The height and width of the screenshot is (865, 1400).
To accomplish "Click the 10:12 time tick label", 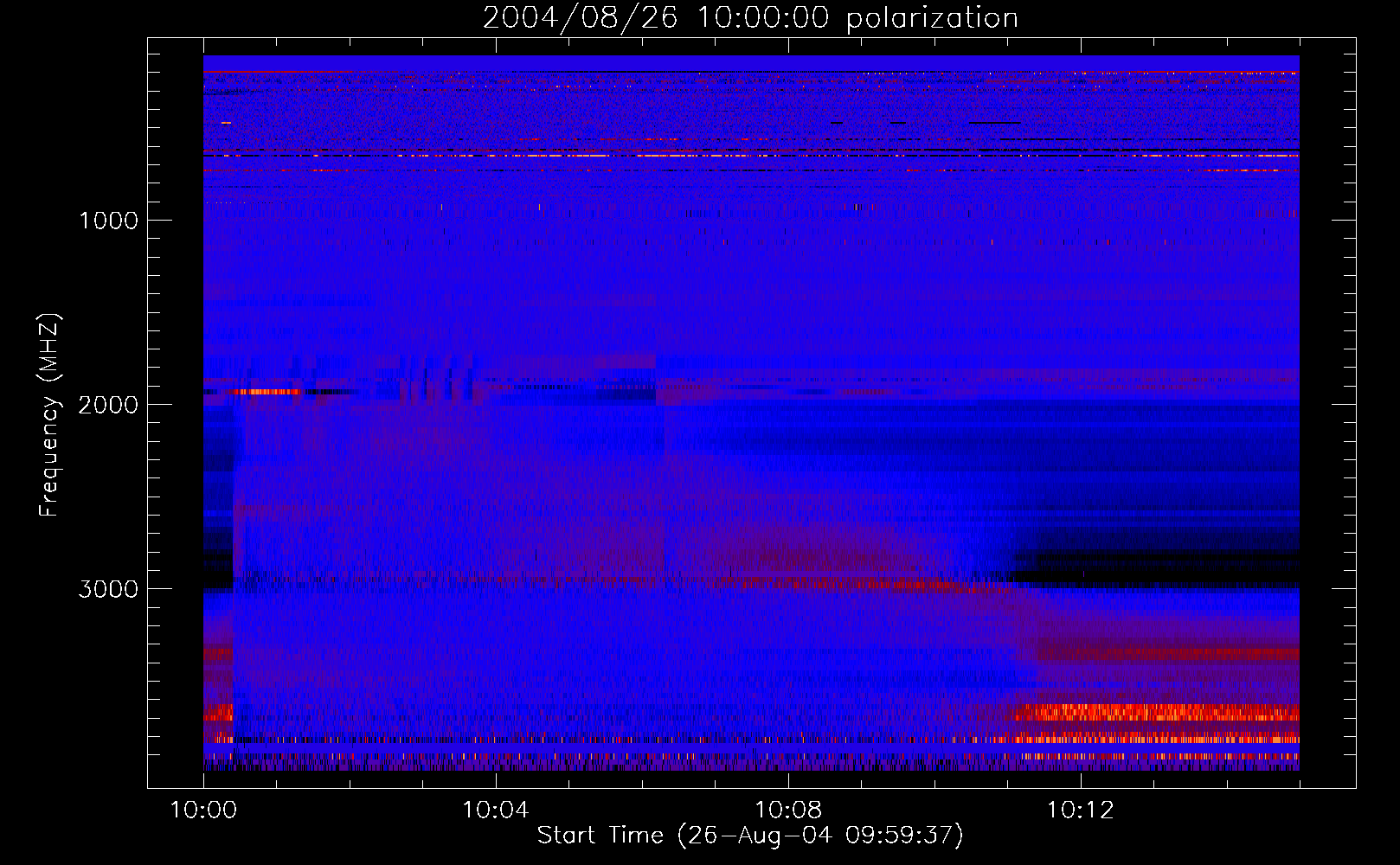I will click(x=1081, y=811).
